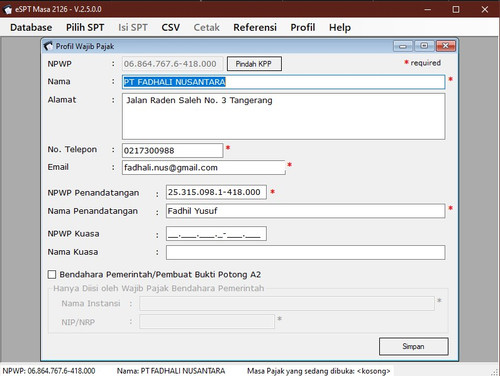Click the Nama Penandatangan field
Image resolution: width=500 pixels, height=376 pixels.
click(305, 211)
